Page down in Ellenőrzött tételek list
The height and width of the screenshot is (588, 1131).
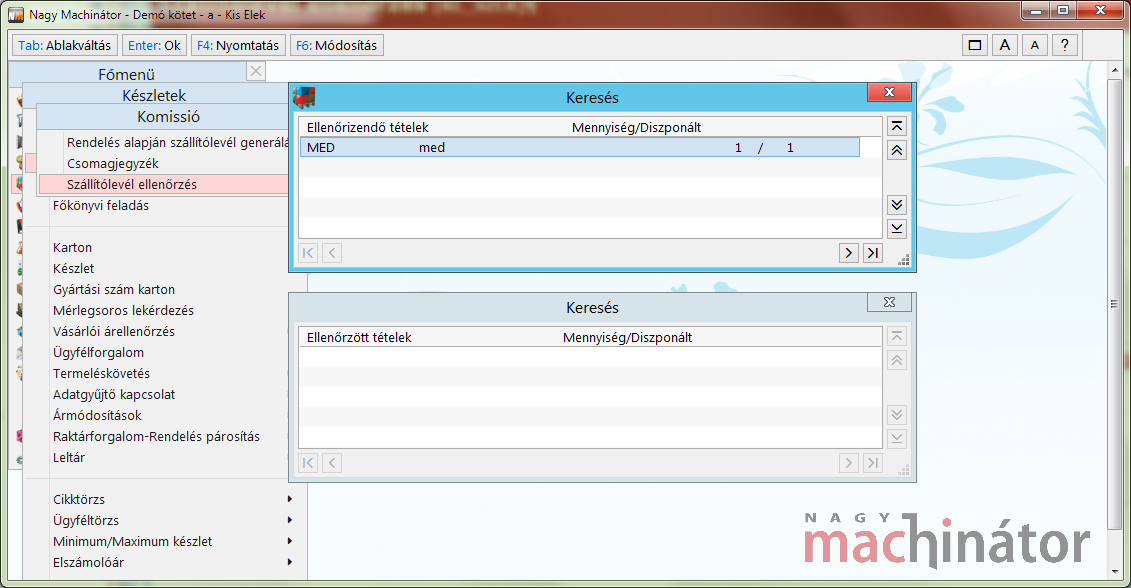(x=897, y=415)
